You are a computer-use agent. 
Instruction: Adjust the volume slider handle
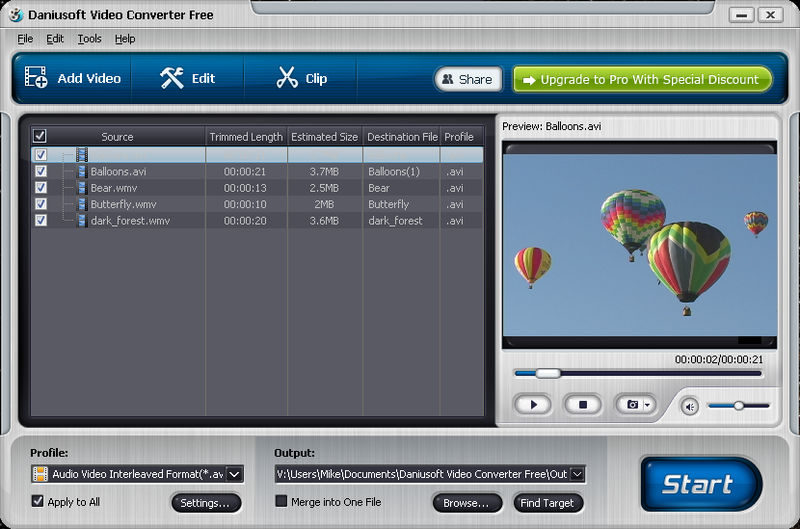coord(738,406)
